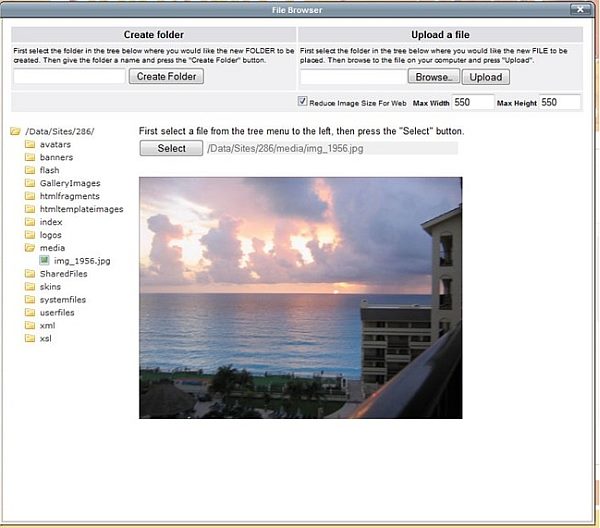
Task: Collapse the open media folder
Action: pos(30,248)
